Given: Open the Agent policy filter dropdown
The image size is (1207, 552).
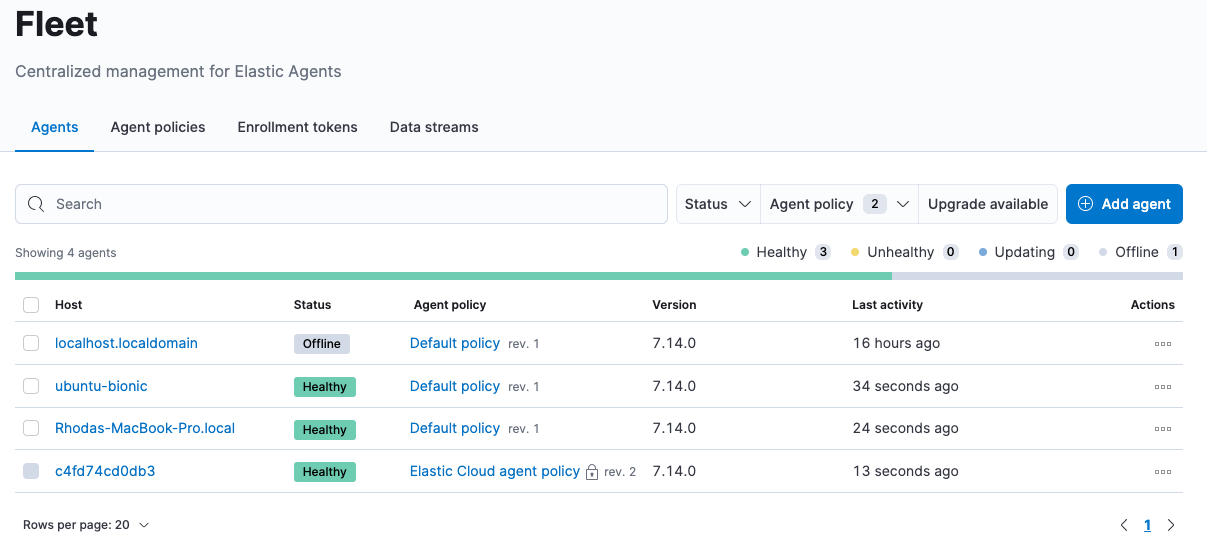Looking at the screenshot, I should click(839, 204).
